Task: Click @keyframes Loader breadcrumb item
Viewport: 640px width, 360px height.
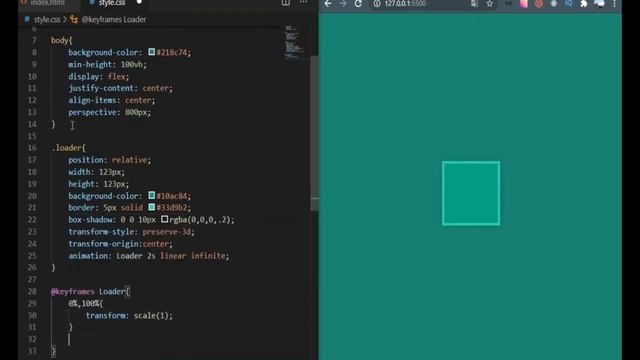Action: click(113, 19)
